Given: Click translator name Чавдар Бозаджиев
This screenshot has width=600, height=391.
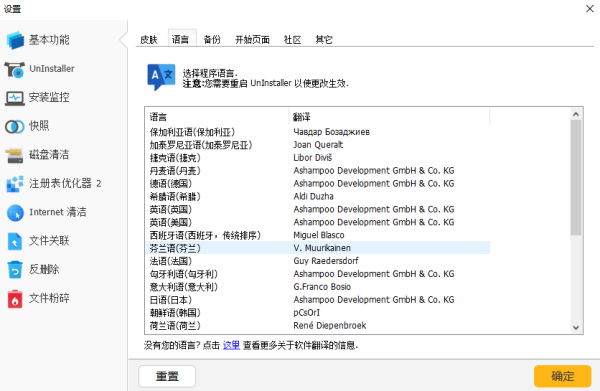Looking at the screenshot, I should [x=331, y=132].
